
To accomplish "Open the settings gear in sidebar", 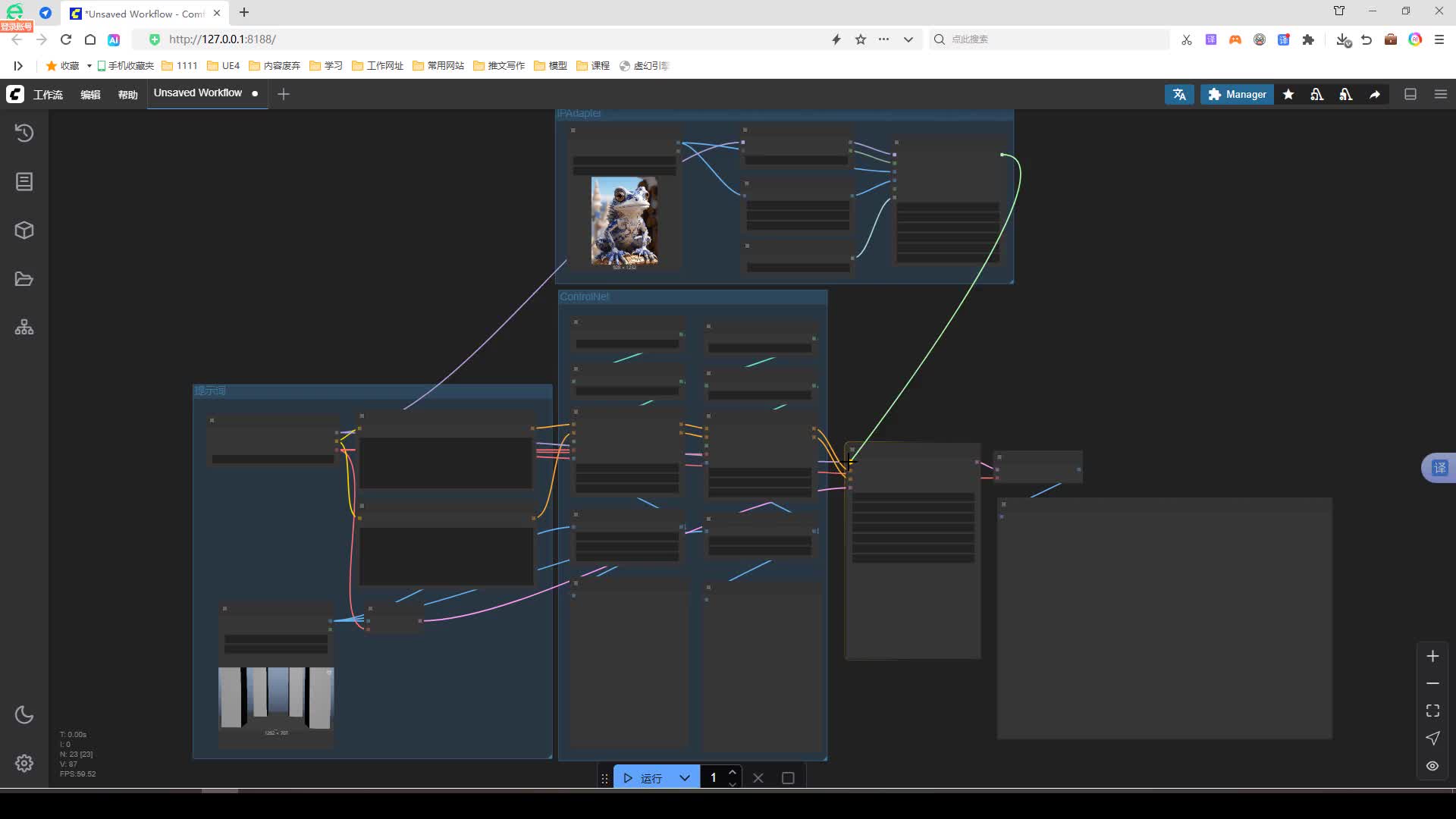I will point(24,763).
